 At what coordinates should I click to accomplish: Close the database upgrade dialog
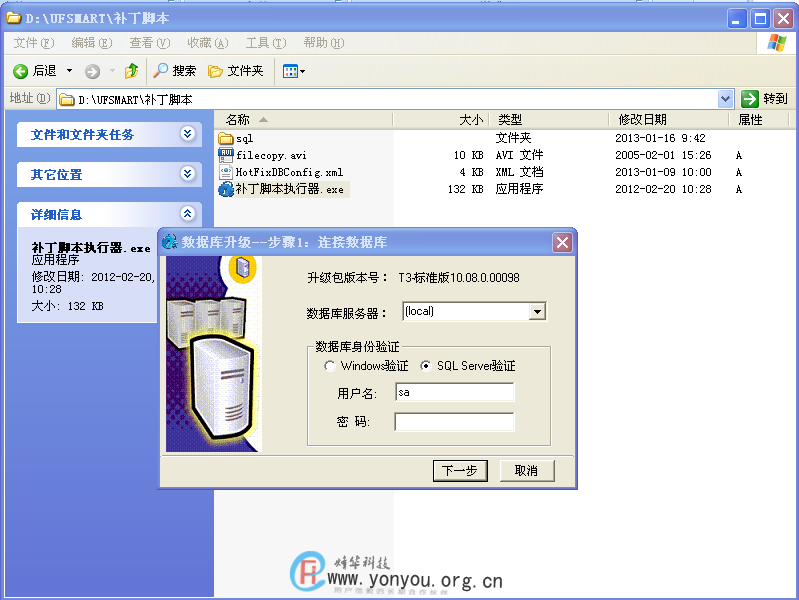pos(563,242)
